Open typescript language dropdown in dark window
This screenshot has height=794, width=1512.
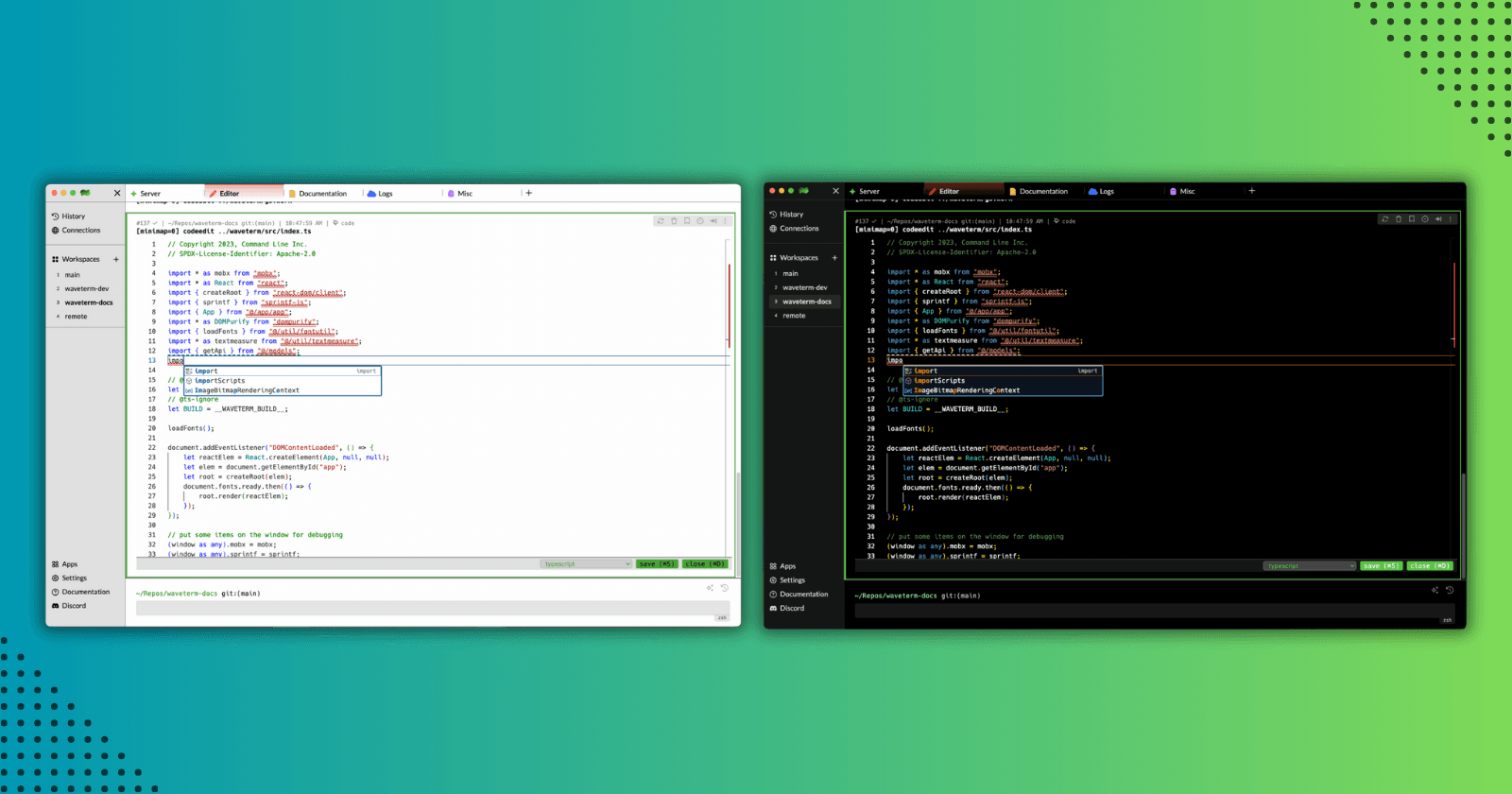tap(1310, 566)
